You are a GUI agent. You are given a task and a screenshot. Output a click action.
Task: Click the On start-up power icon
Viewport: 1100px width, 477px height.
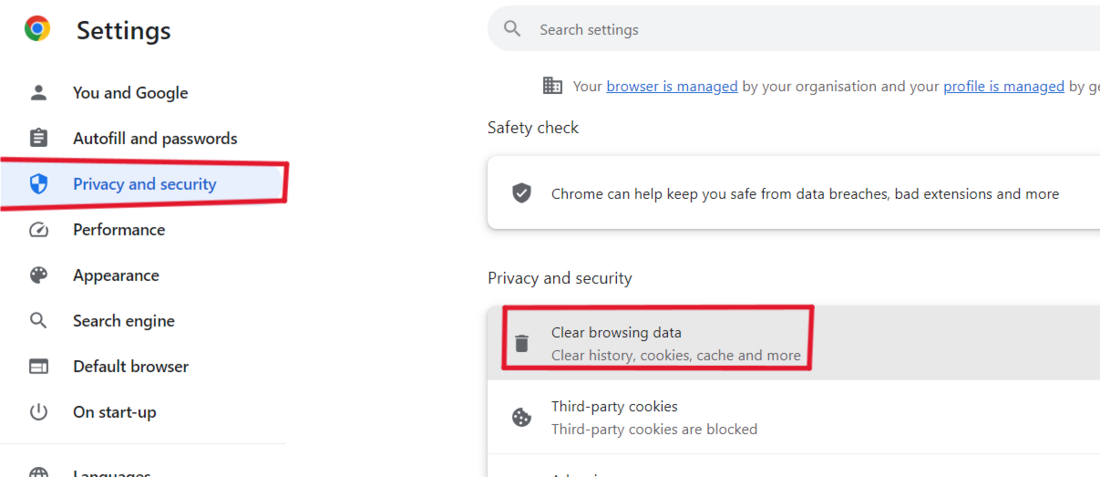click(x=39, y=412)
